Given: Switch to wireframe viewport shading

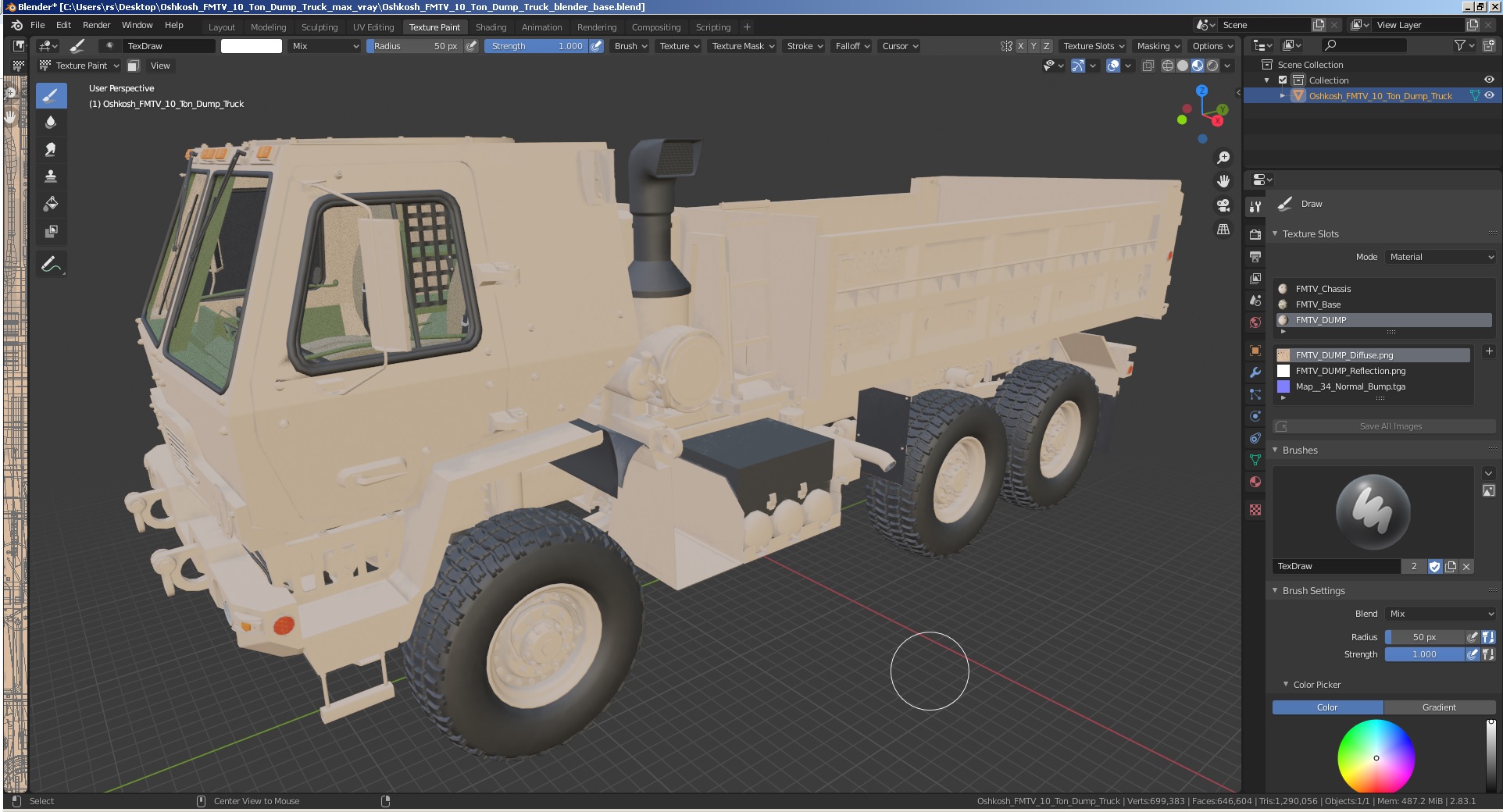Looking at the screenshot, I should tap(1168, 66).
